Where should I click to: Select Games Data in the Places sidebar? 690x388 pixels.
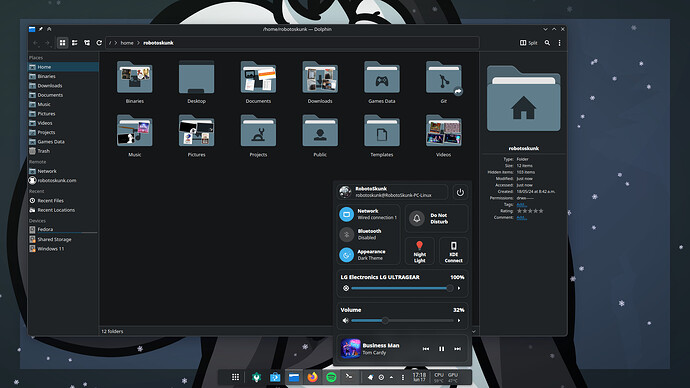(x=63, y=142)
